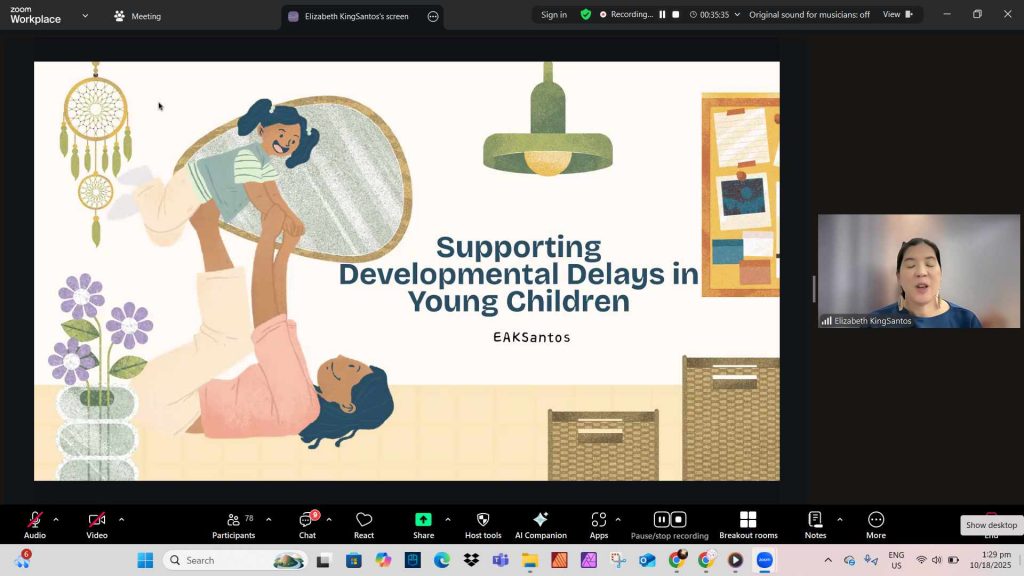
Task: Pause the recording in top bar
Action: pos(662,15)
